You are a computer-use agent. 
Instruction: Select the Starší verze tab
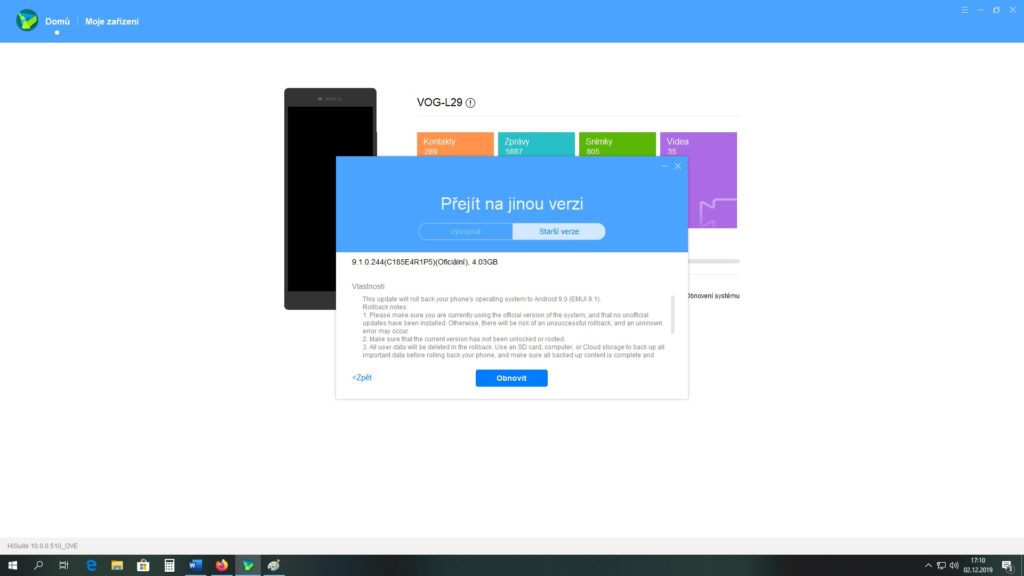558,231
